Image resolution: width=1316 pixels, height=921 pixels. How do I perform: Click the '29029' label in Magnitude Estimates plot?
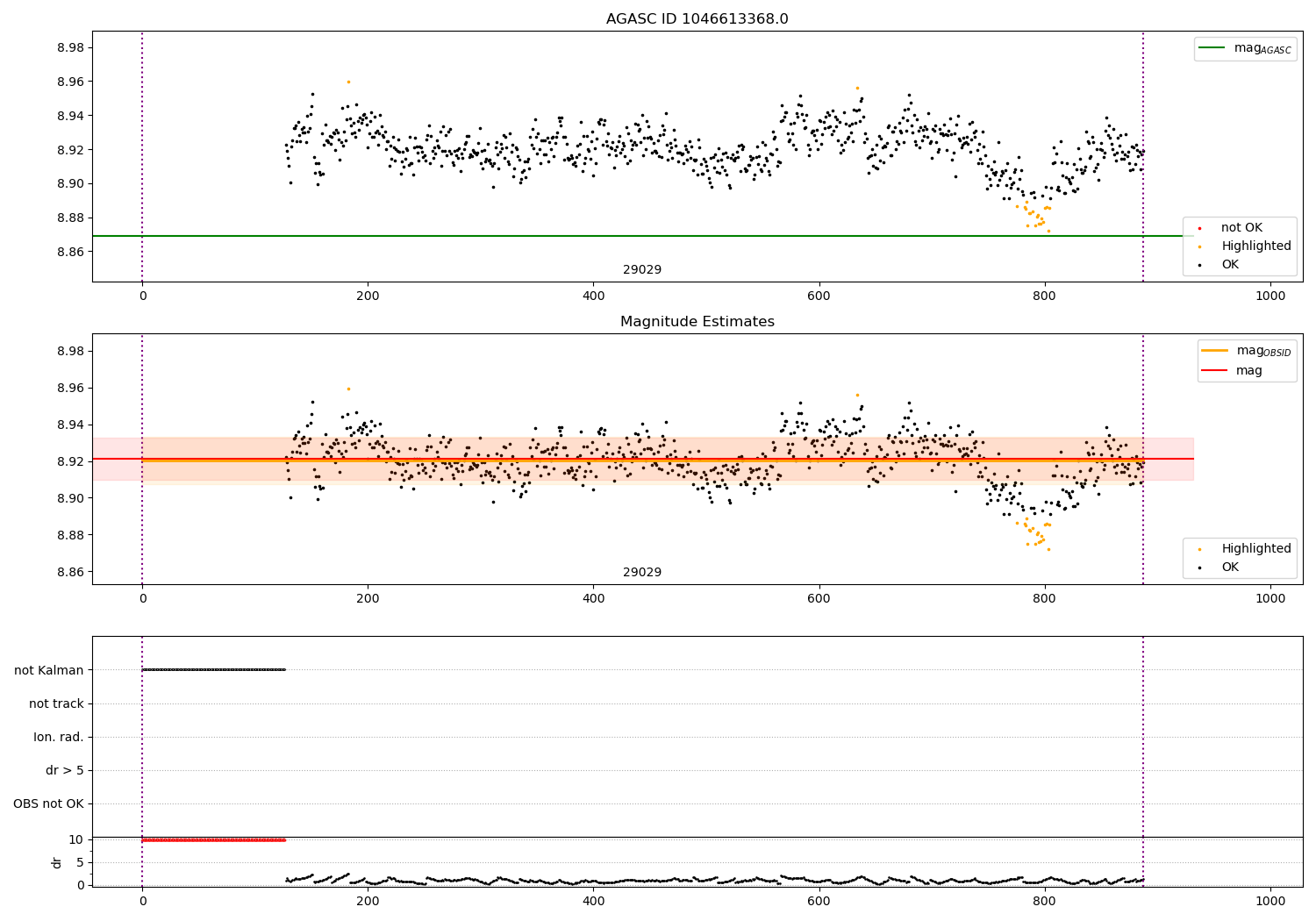point(642,573)
